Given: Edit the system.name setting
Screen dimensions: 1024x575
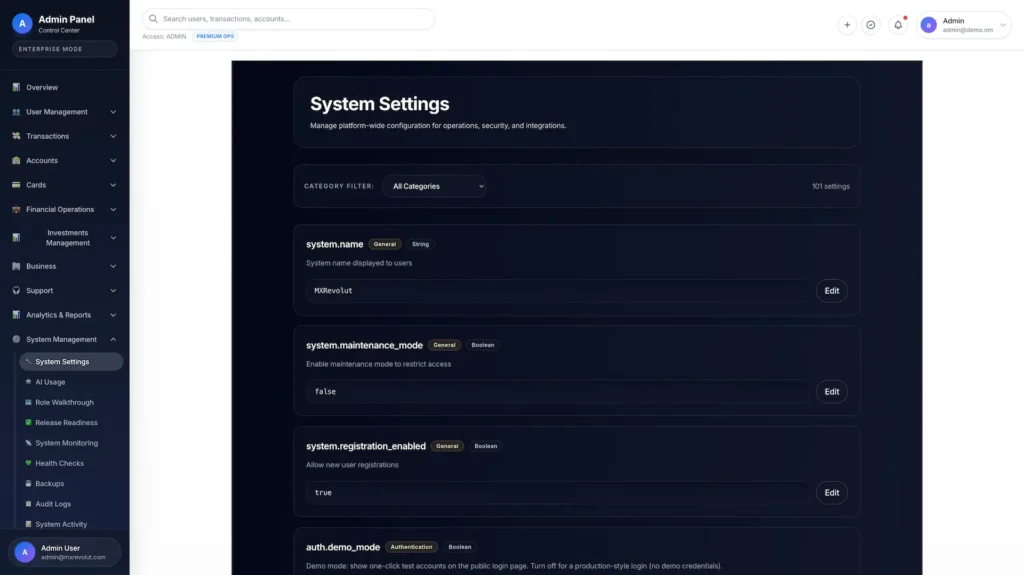Looking at the screenshot, I should click(x=831, y=291).
